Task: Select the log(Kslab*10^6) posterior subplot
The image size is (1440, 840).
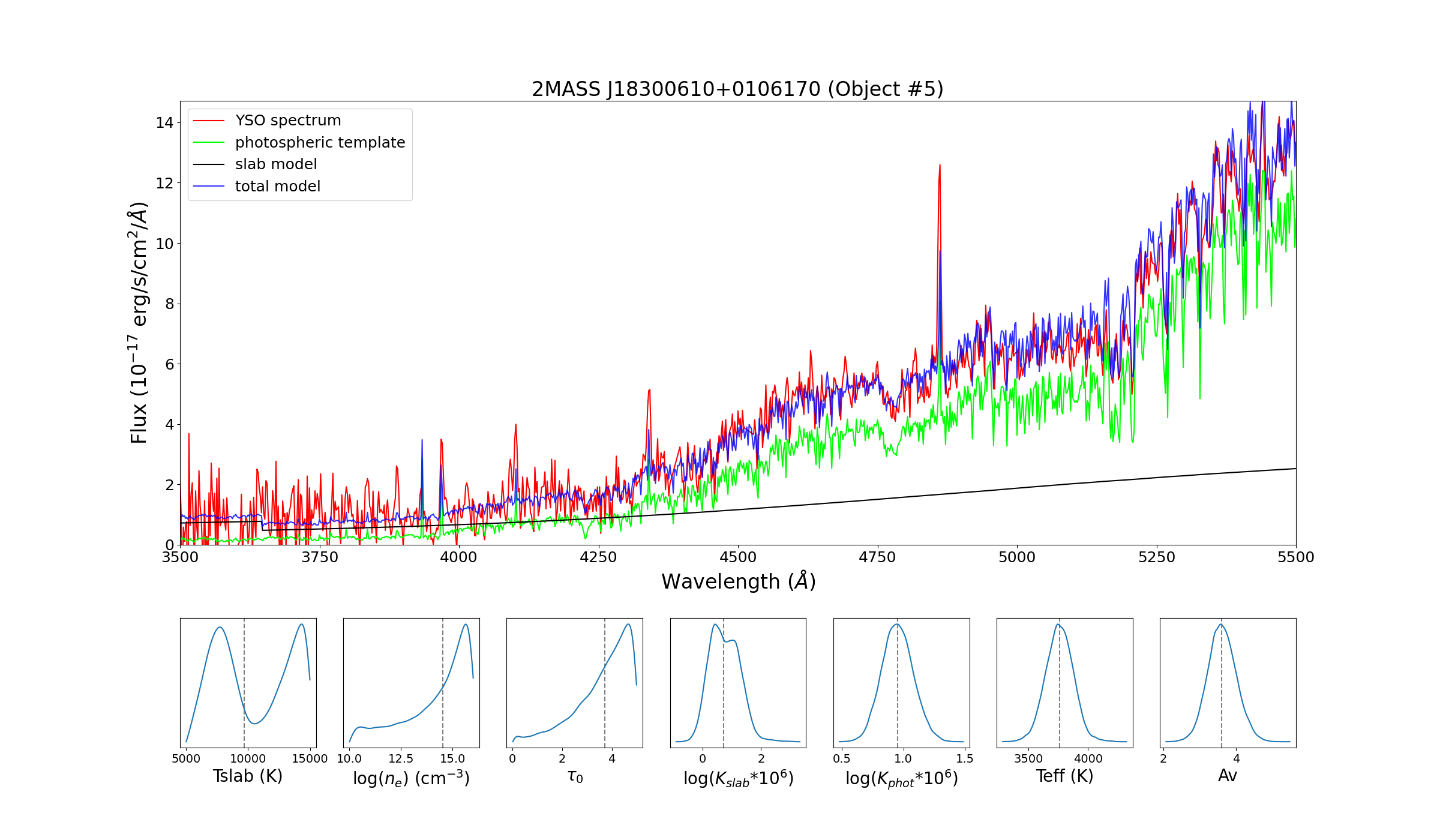Action: (738, 683)
